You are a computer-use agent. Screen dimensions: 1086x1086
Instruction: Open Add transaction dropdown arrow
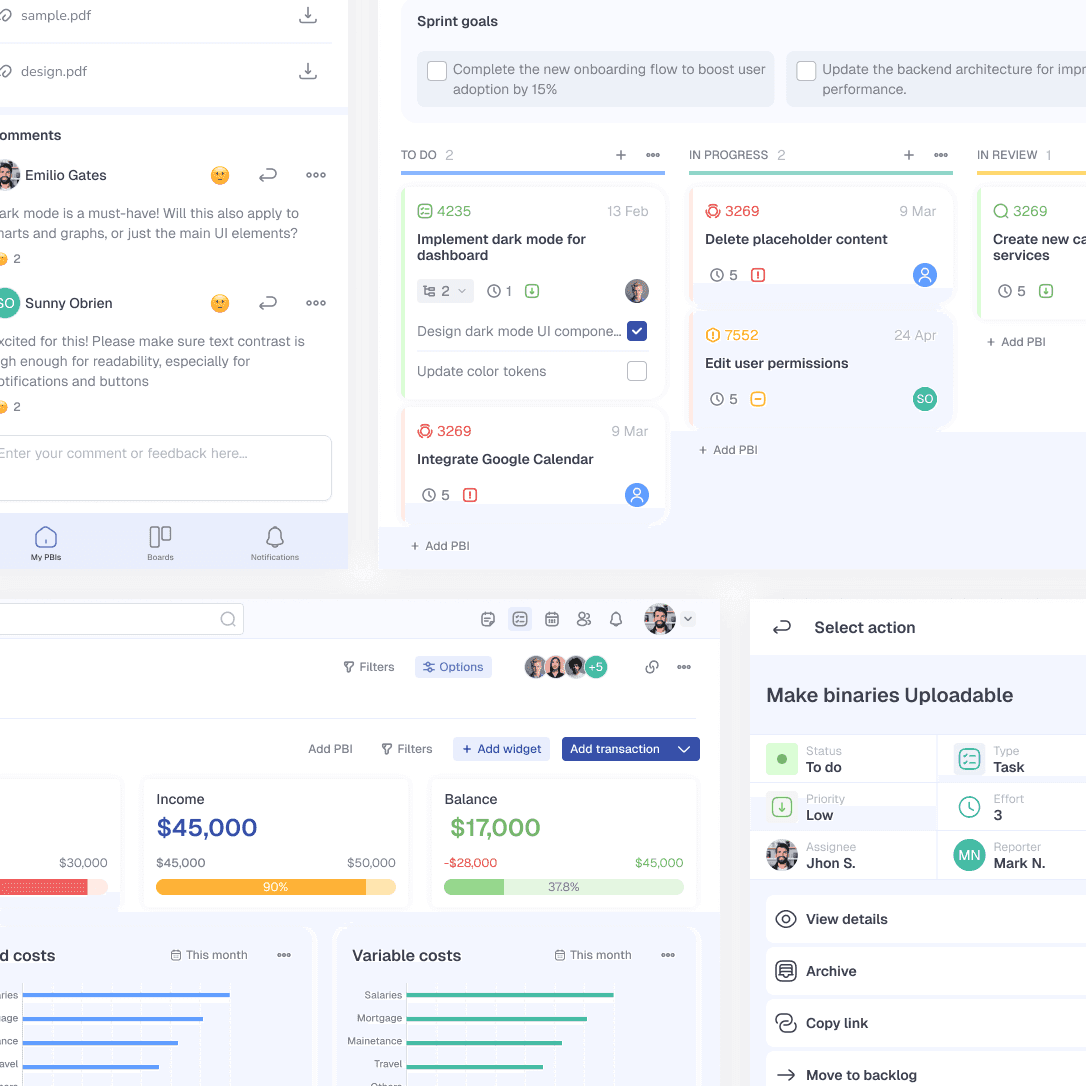[x=684, y=749]
